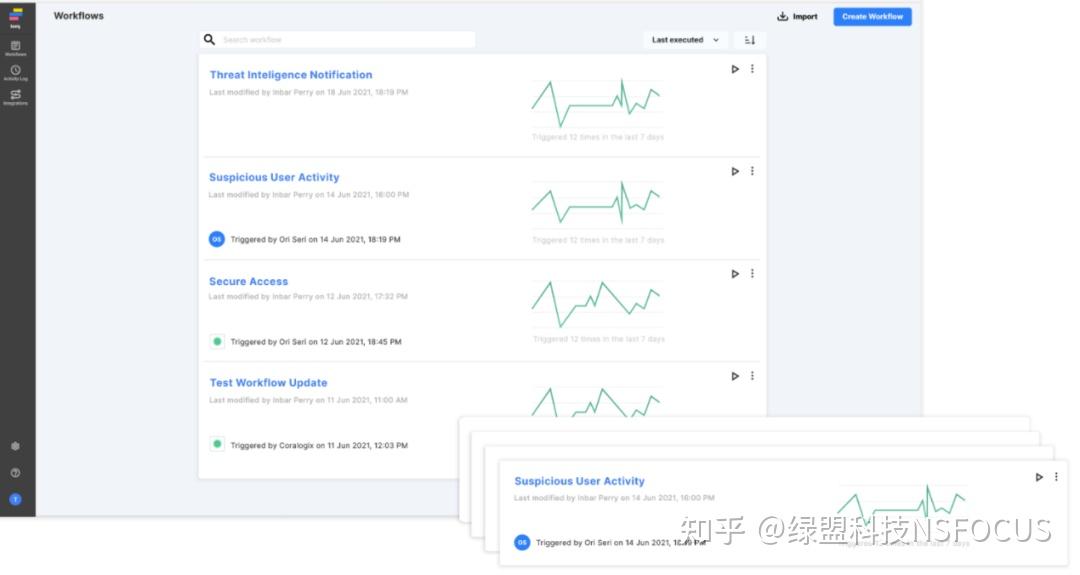The width and height of the screenshot is (1080, 575).
Task: Open Suspicious User Activity in the floating card
Action: 579,481
